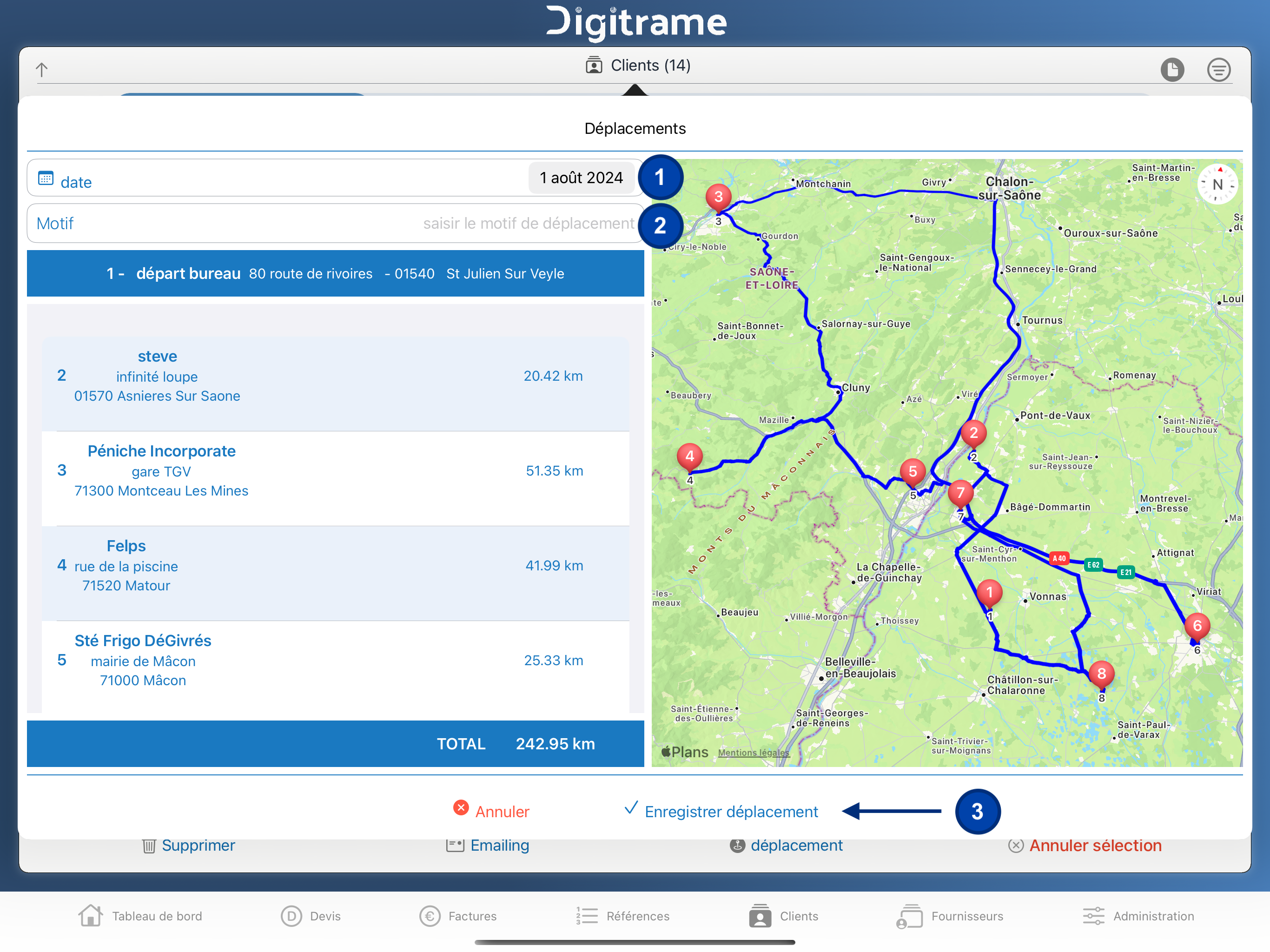Click the Tournus label on map
Viewport: 1270px width, 952px height.
pos(1042,320)
